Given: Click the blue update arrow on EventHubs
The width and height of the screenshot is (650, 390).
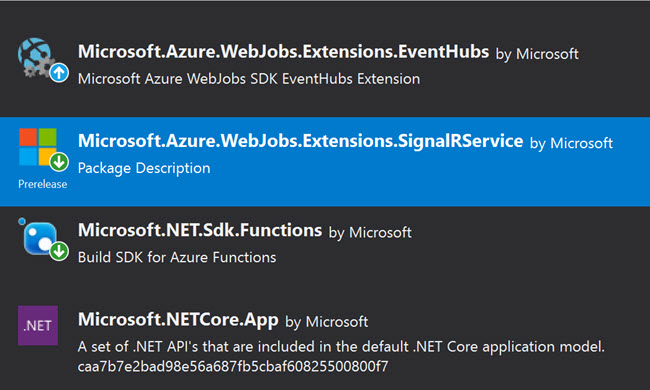Looking at the screenshot, I should point(59,73).
